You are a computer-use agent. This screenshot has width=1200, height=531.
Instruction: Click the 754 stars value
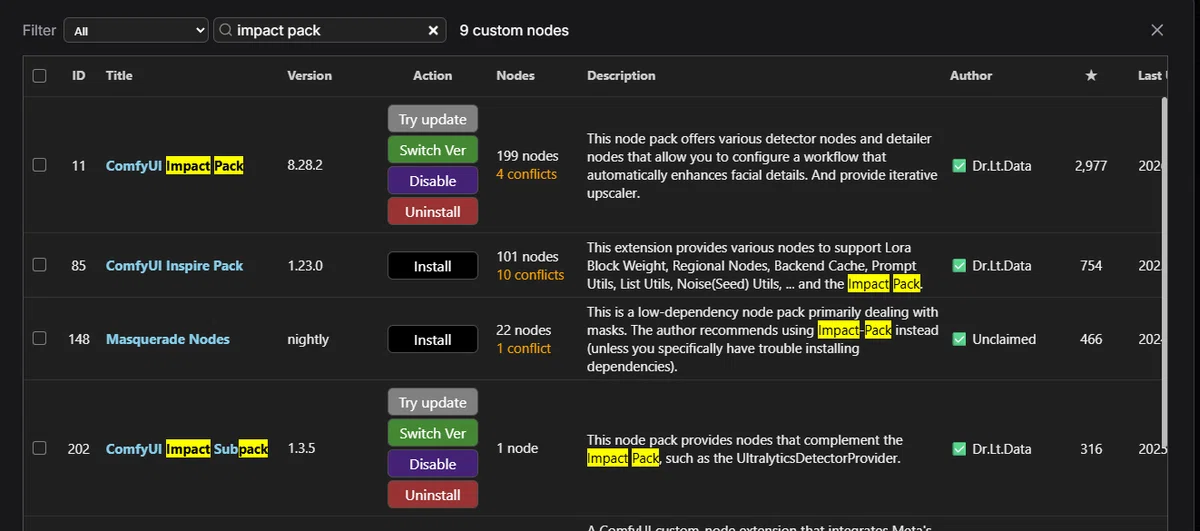[1091, 265]
